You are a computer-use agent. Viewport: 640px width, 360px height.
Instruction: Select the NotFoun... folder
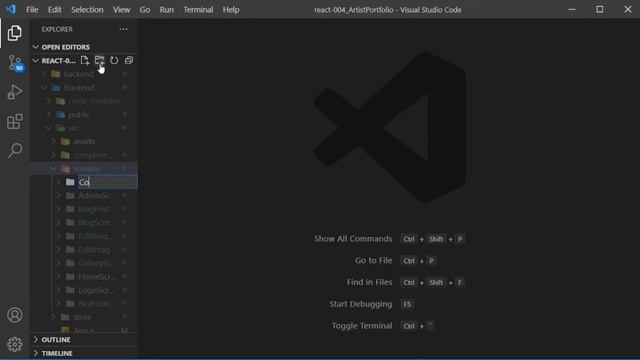(84, 303)
